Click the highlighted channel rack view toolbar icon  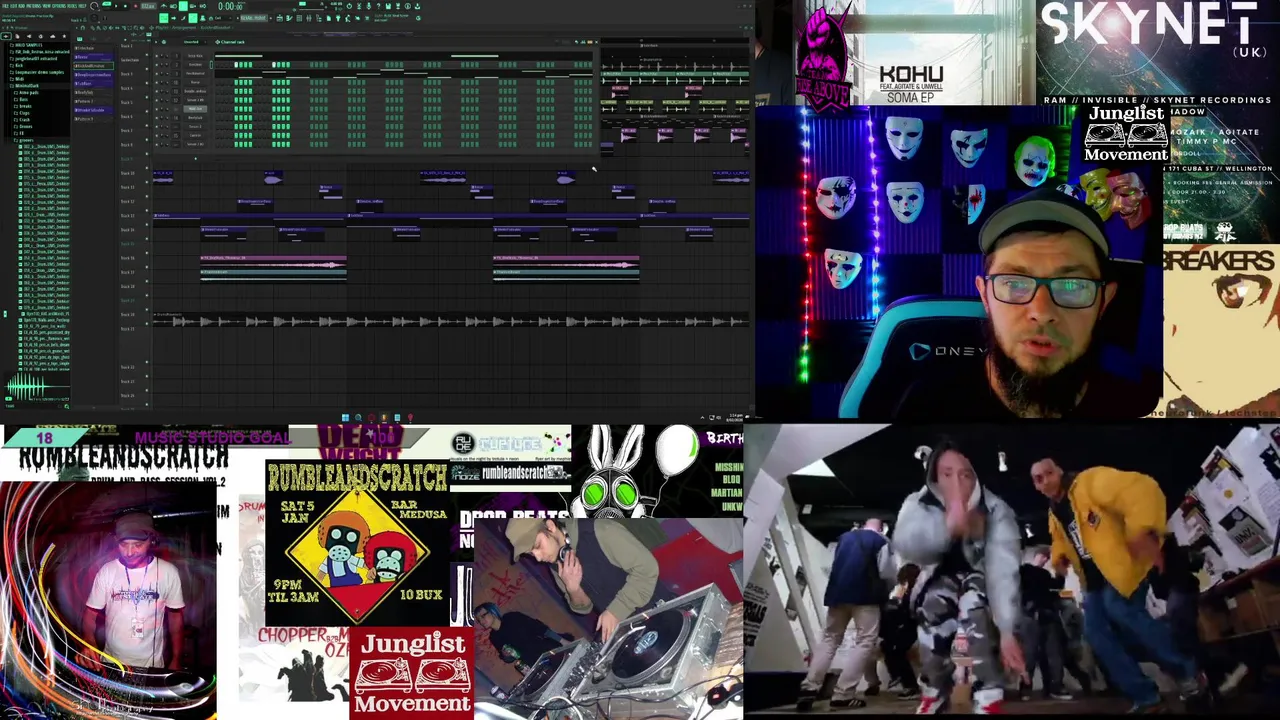click(193, 18)
